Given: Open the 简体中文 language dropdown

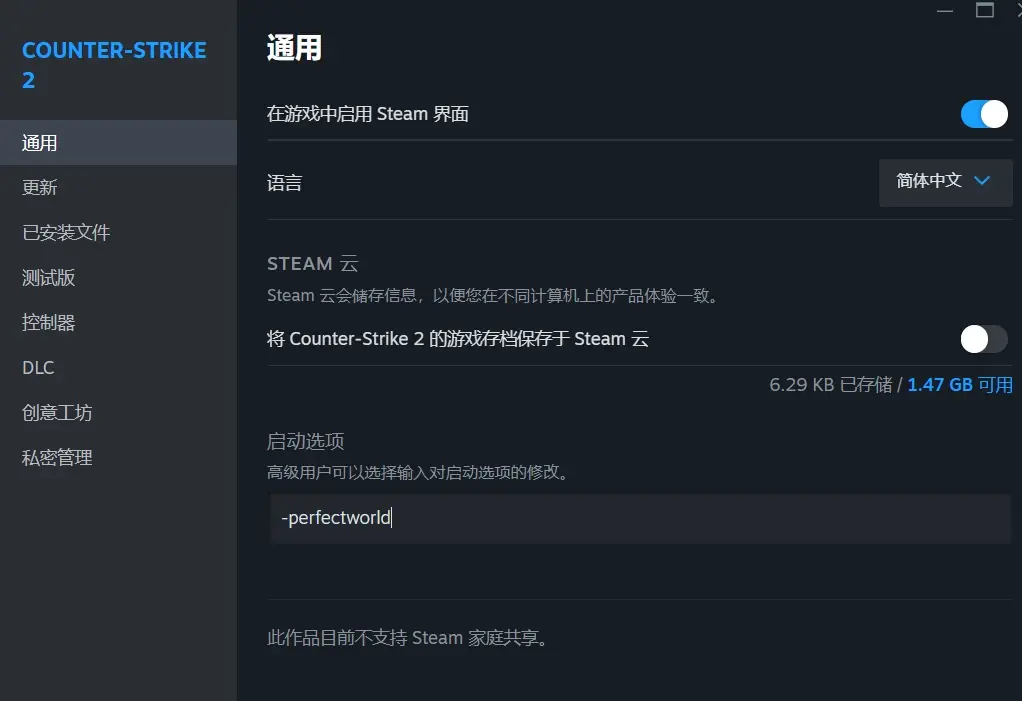Looking at the screenshot, I should pyautogui.click(x=944, y=181).
